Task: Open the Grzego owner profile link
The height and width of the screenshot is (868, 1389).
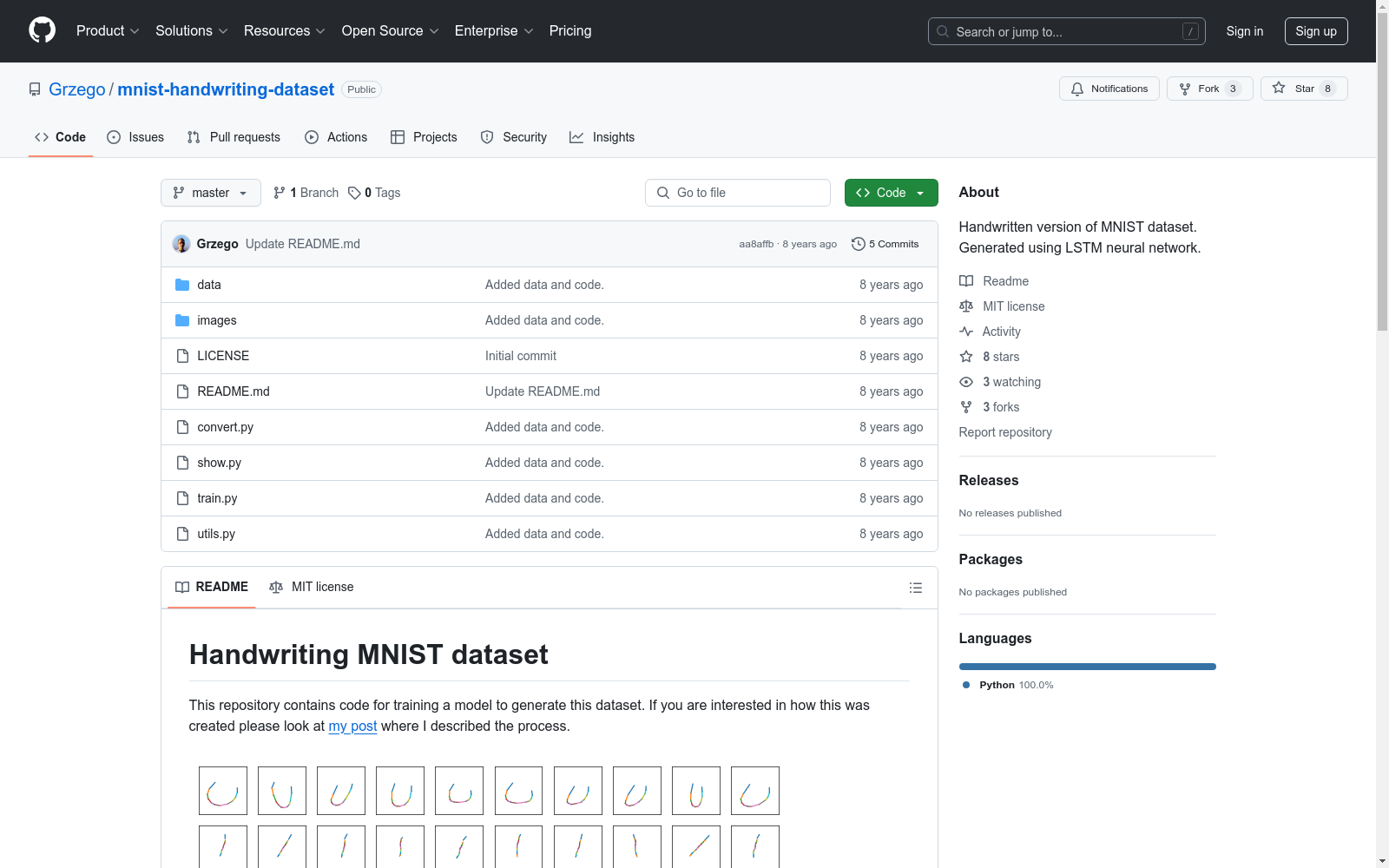Action: 77,89
